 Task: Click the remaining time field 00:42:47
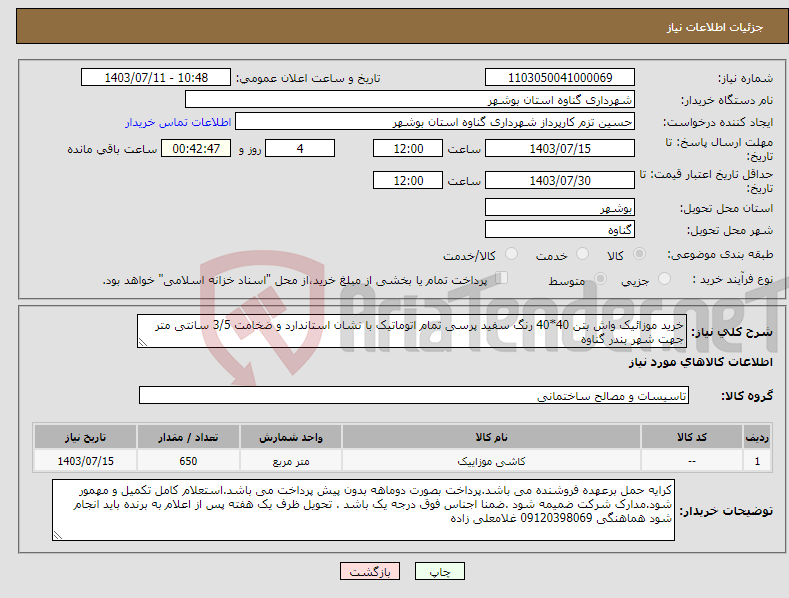coord(196,148)
